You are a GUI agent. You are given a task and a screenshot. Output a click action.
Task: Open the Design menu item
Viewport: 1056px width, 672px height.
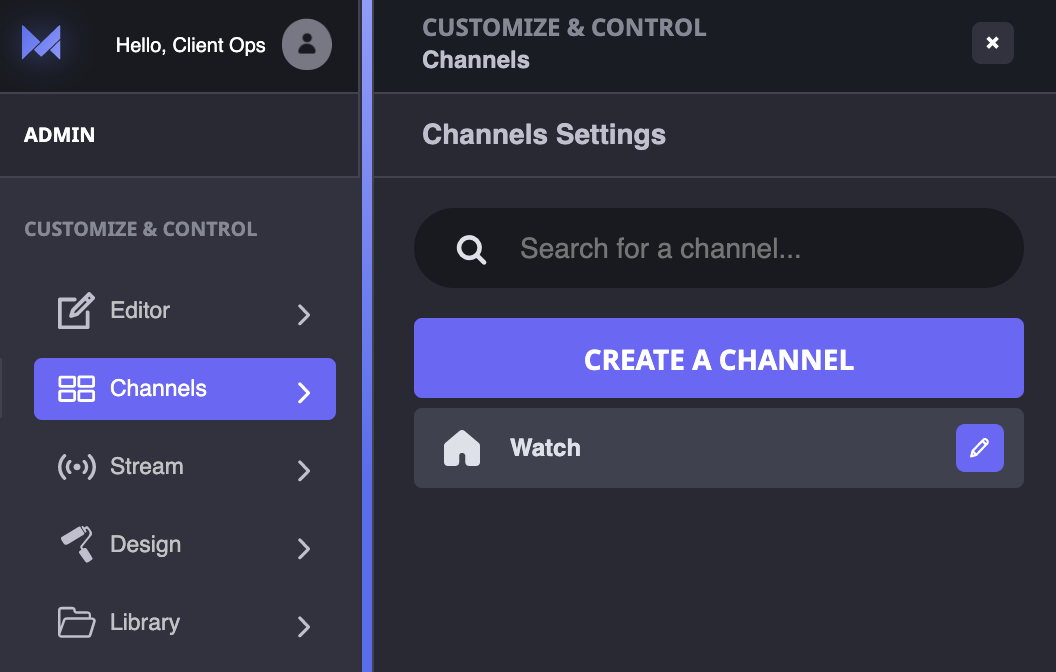[185, 545]
